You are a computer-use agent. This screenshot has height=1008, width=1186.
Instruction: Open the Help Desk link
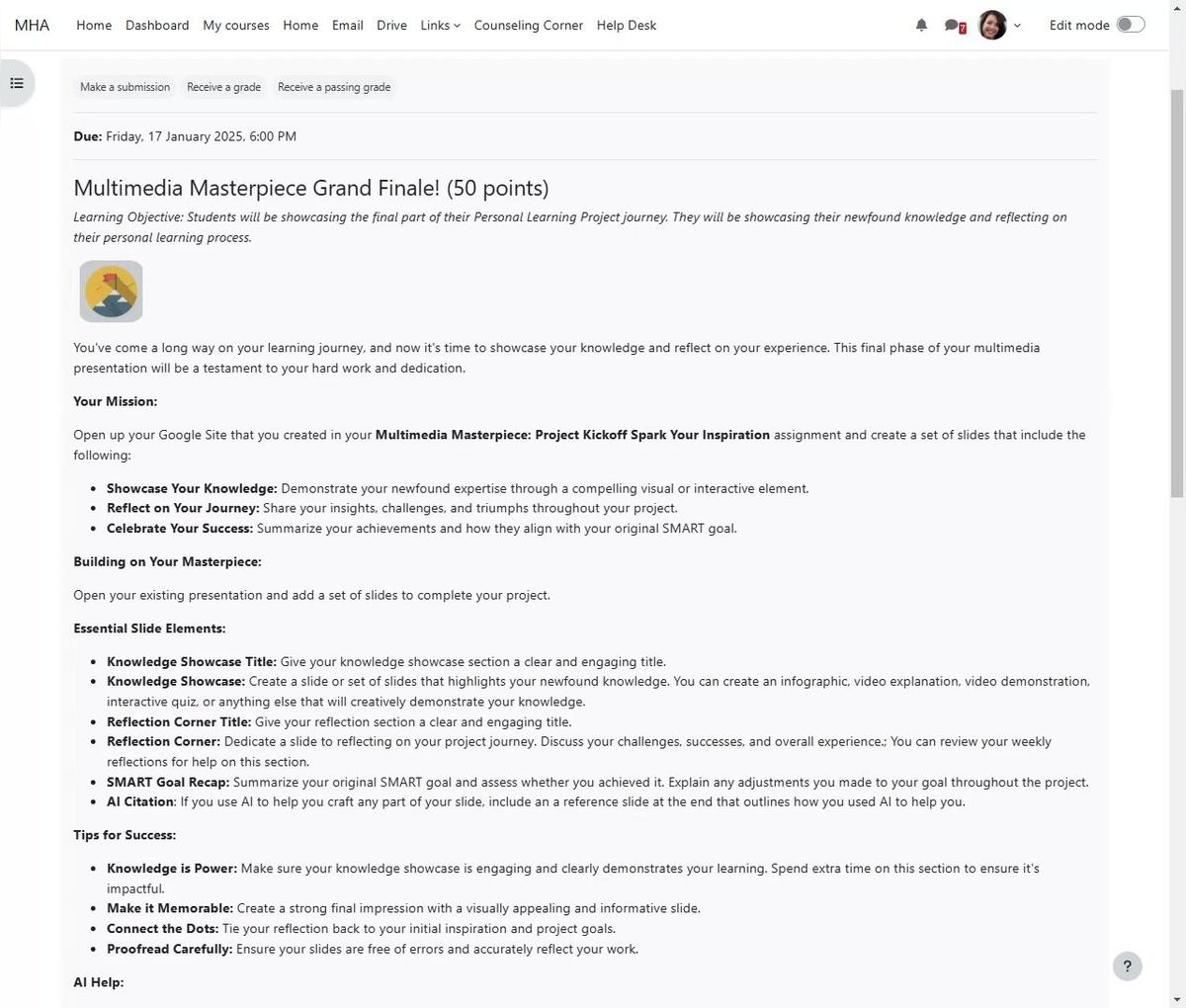(626, 26)
